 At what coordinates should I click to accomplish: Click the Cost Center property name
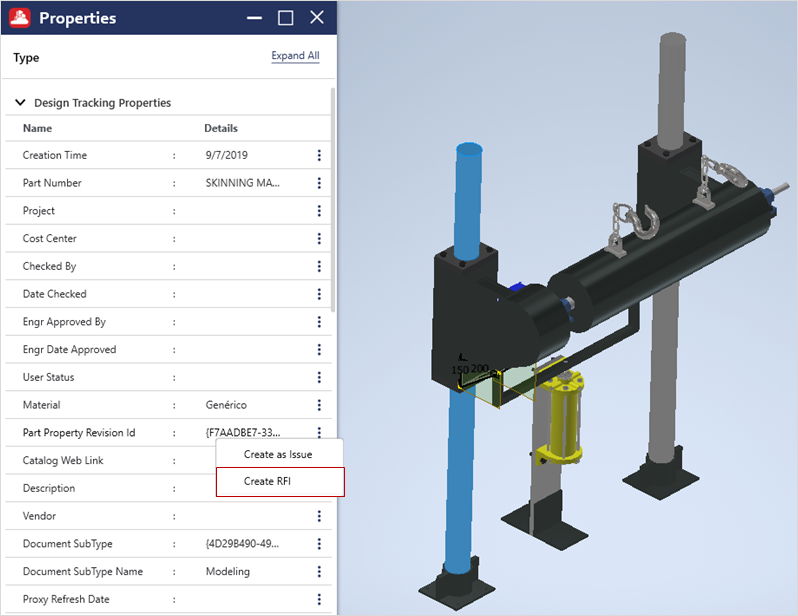(x=49, y=238)
